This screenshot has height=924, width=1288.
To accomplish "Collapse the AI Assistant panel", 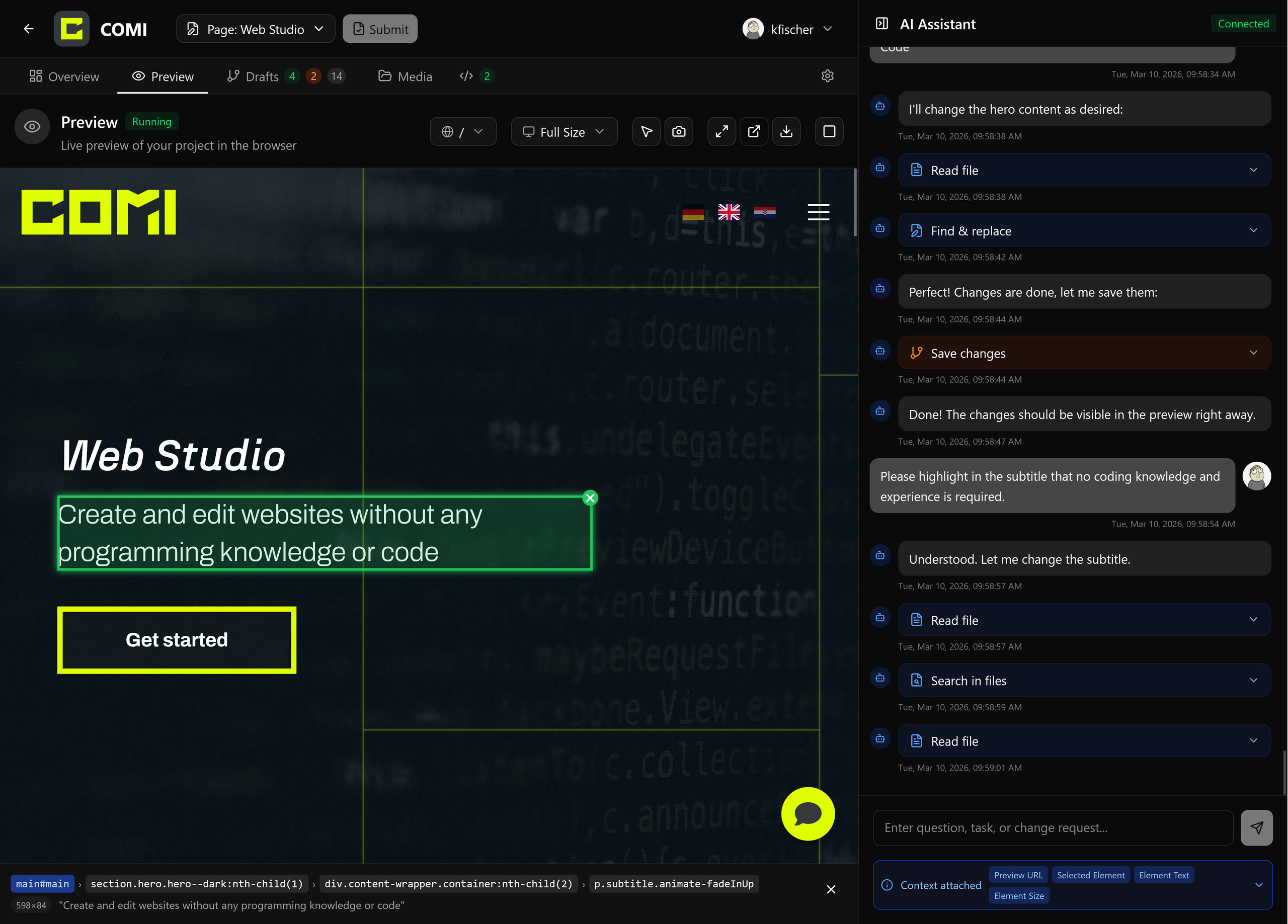I will [x=881, y=24].
